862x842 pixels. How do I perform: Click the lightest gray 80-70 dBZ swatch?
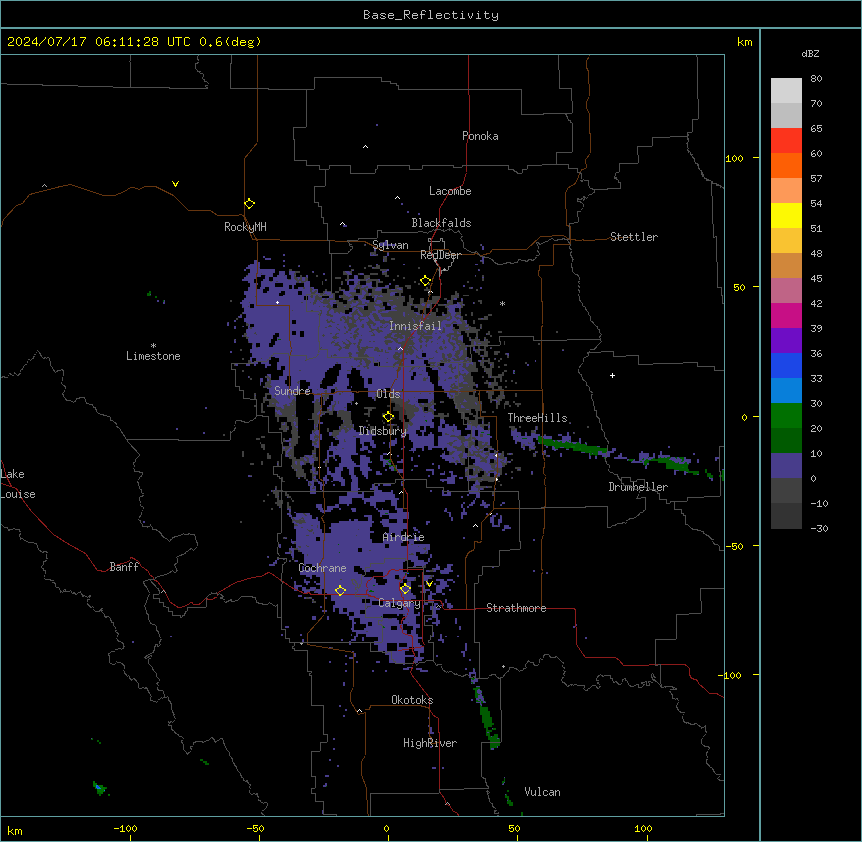[786, 91]
